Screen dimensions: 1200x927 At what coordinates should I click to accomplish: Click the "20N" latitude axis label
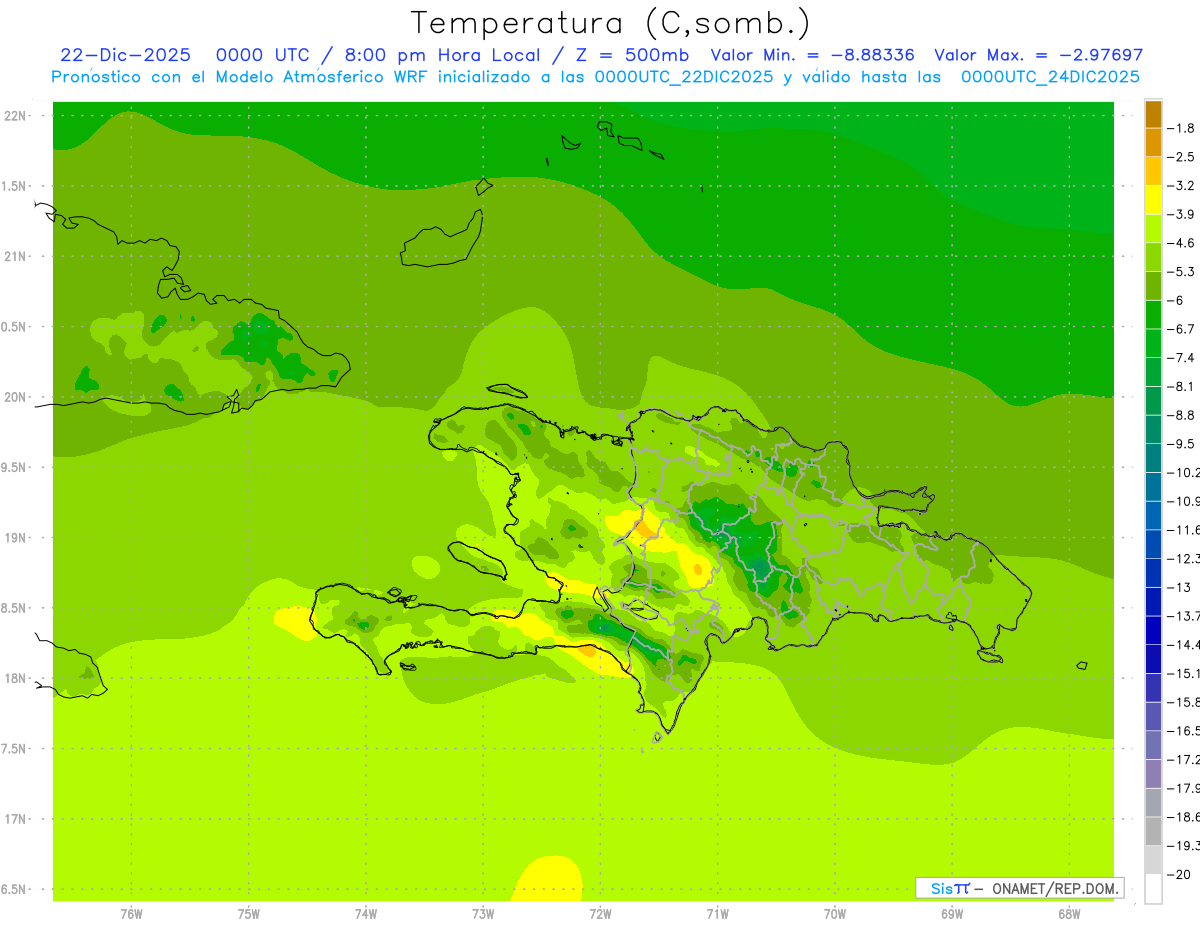[x=14, y=397]
